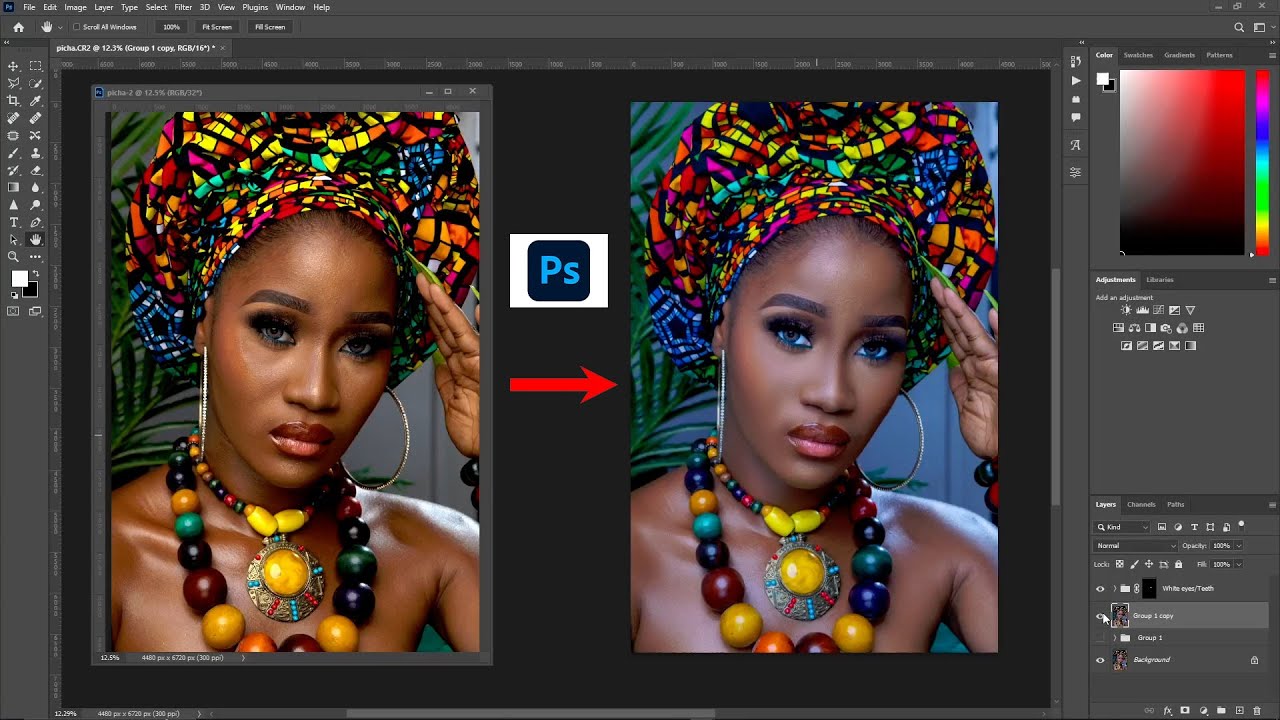Add a Color Balance adjustment
Viewport: 1280px width, 720px height.
[x=1134, y=328]
